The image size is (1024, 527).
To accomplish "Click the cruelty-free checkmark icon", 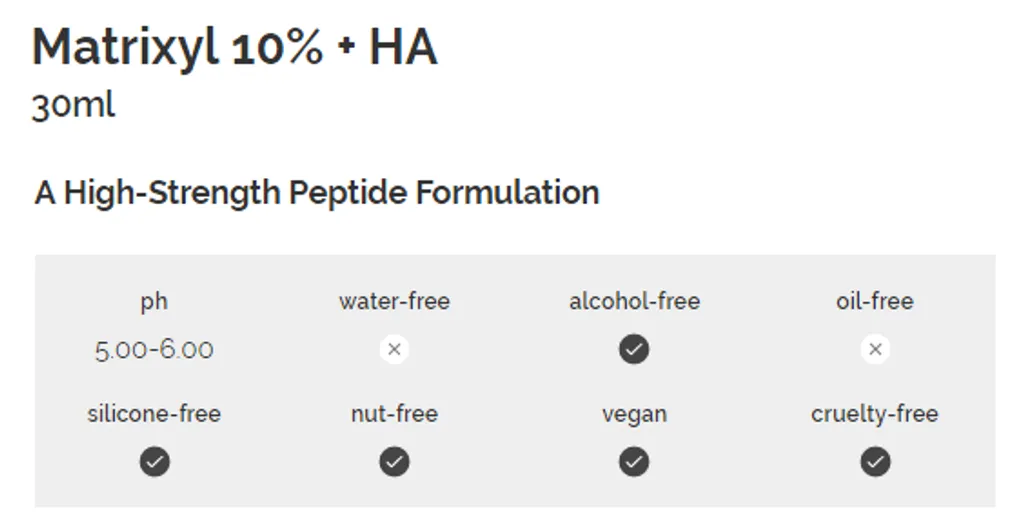I will point(875,462).
